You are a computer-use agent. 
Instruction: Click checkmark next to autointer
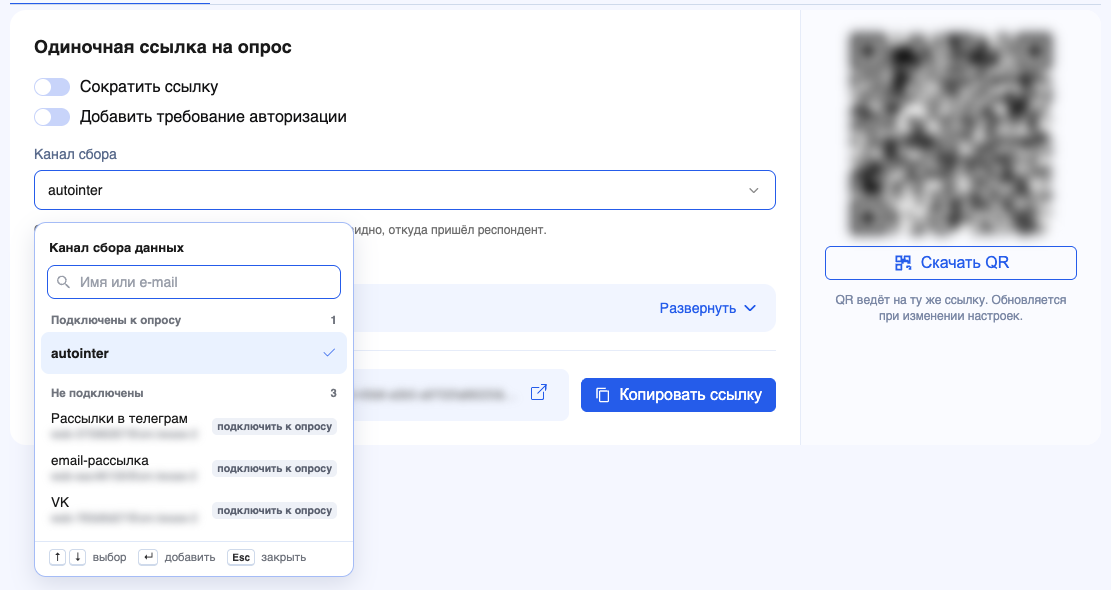point(329,353)
